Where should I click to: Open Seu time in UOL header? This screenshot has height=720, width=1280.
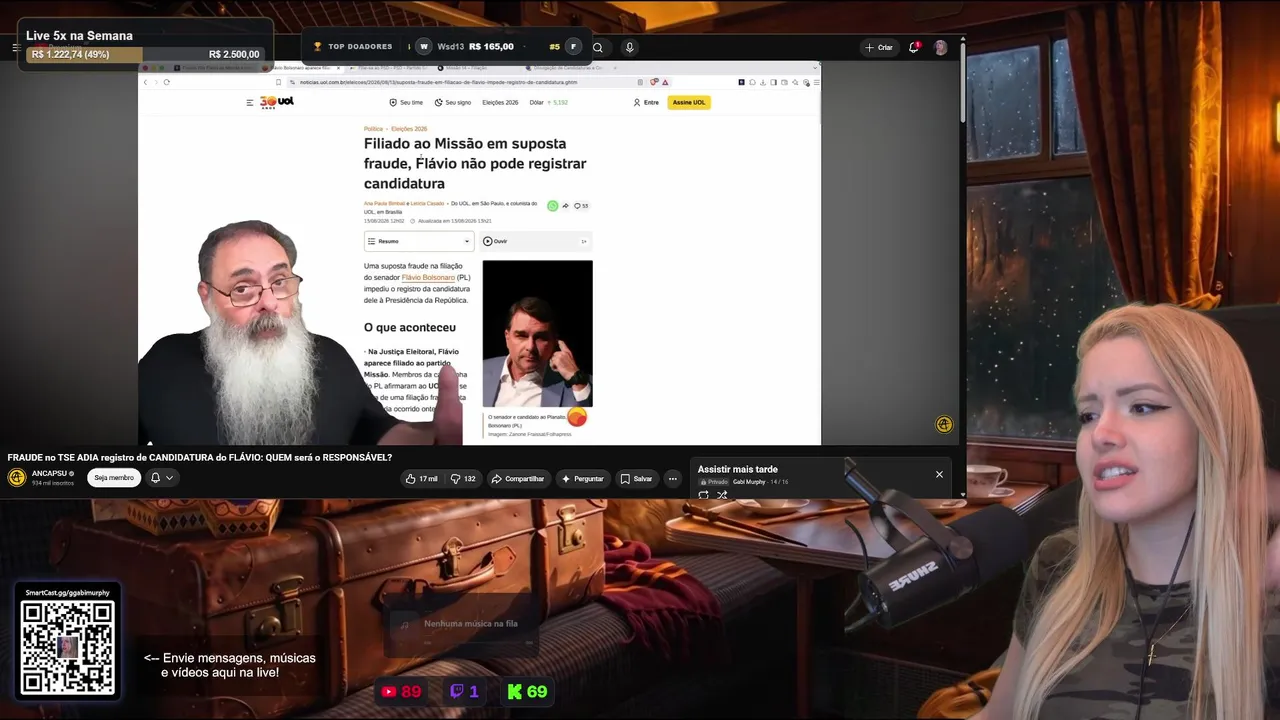pos(406,102)
